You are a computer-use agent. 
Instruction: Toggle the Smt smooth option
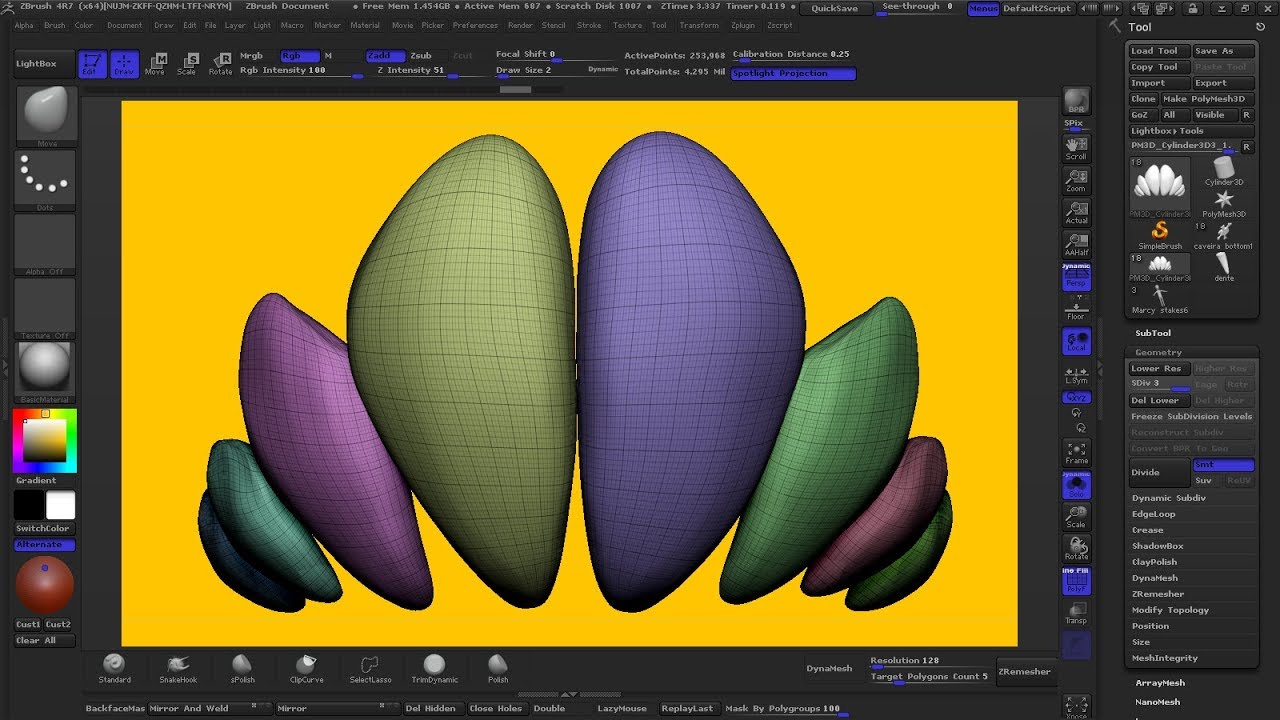pyautogui.click(x=1224, y=465)
